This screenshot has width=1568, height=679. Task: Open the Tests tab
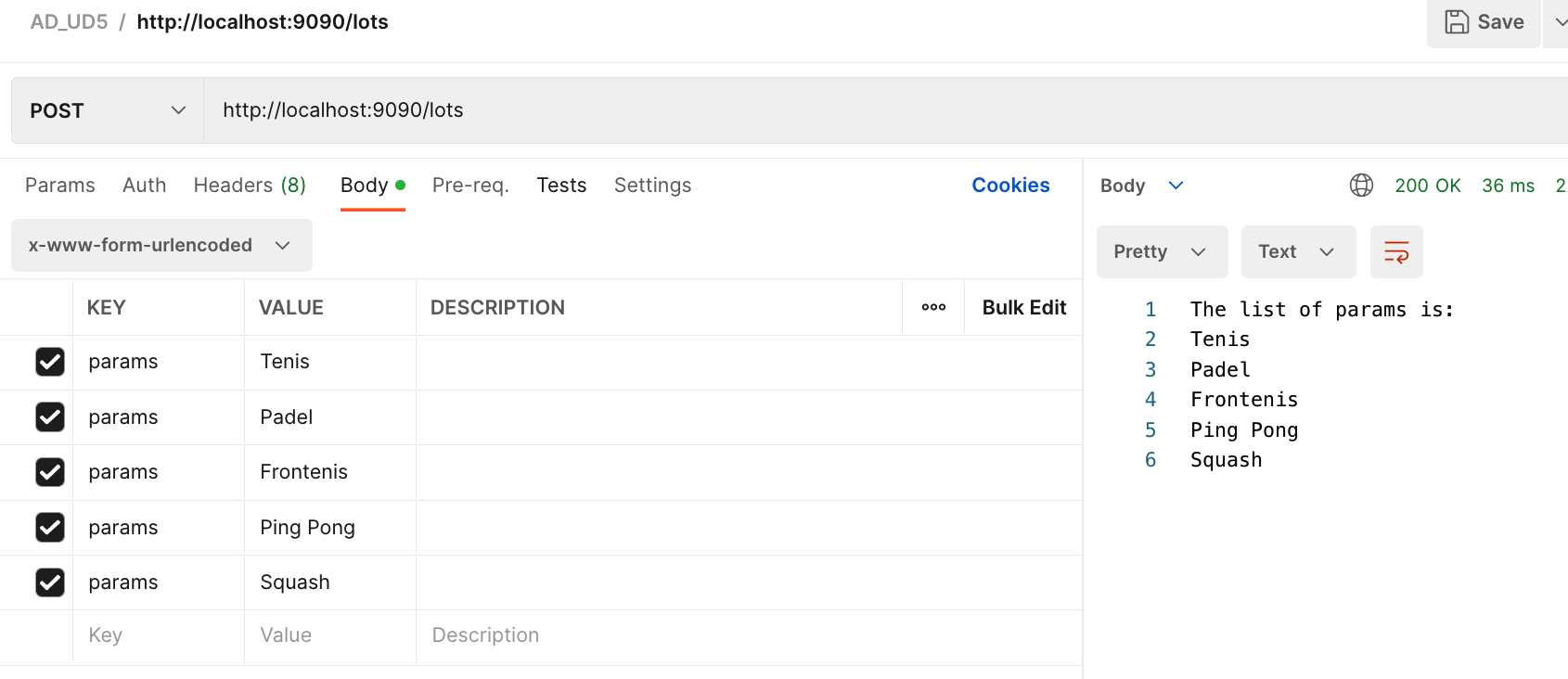click(561, 186)
